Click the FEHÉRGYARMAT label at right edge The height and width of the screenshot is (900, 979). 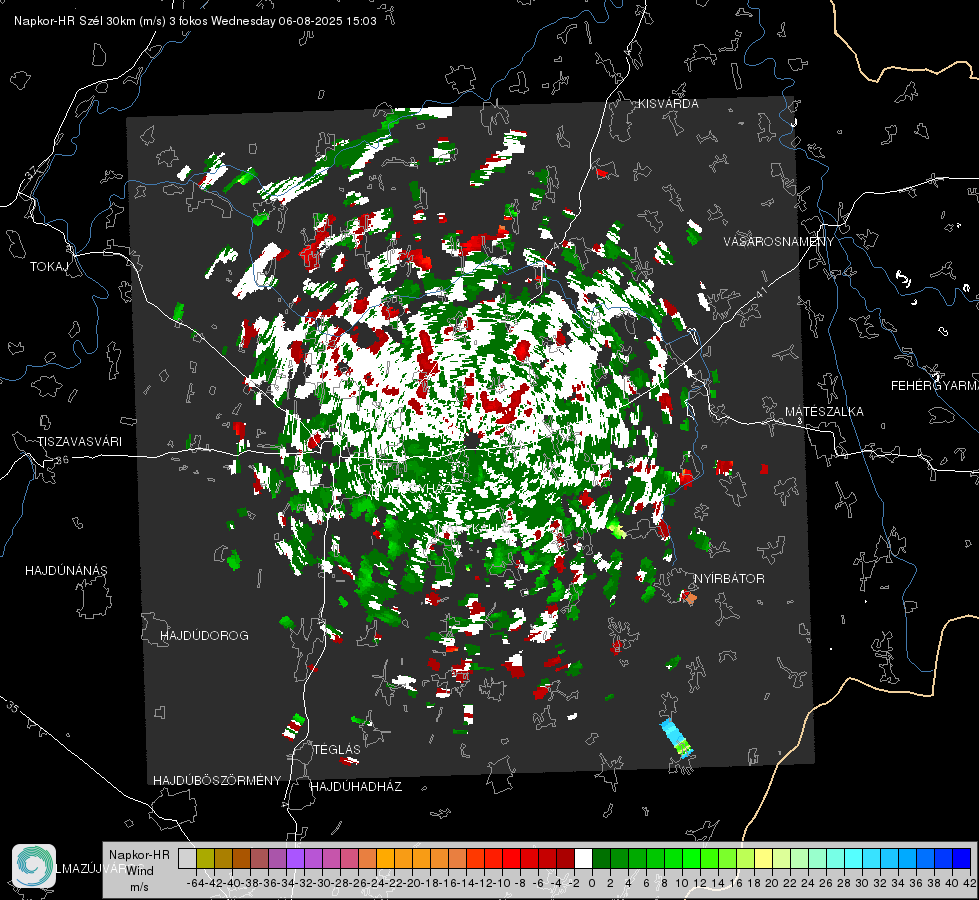[935, 386]
